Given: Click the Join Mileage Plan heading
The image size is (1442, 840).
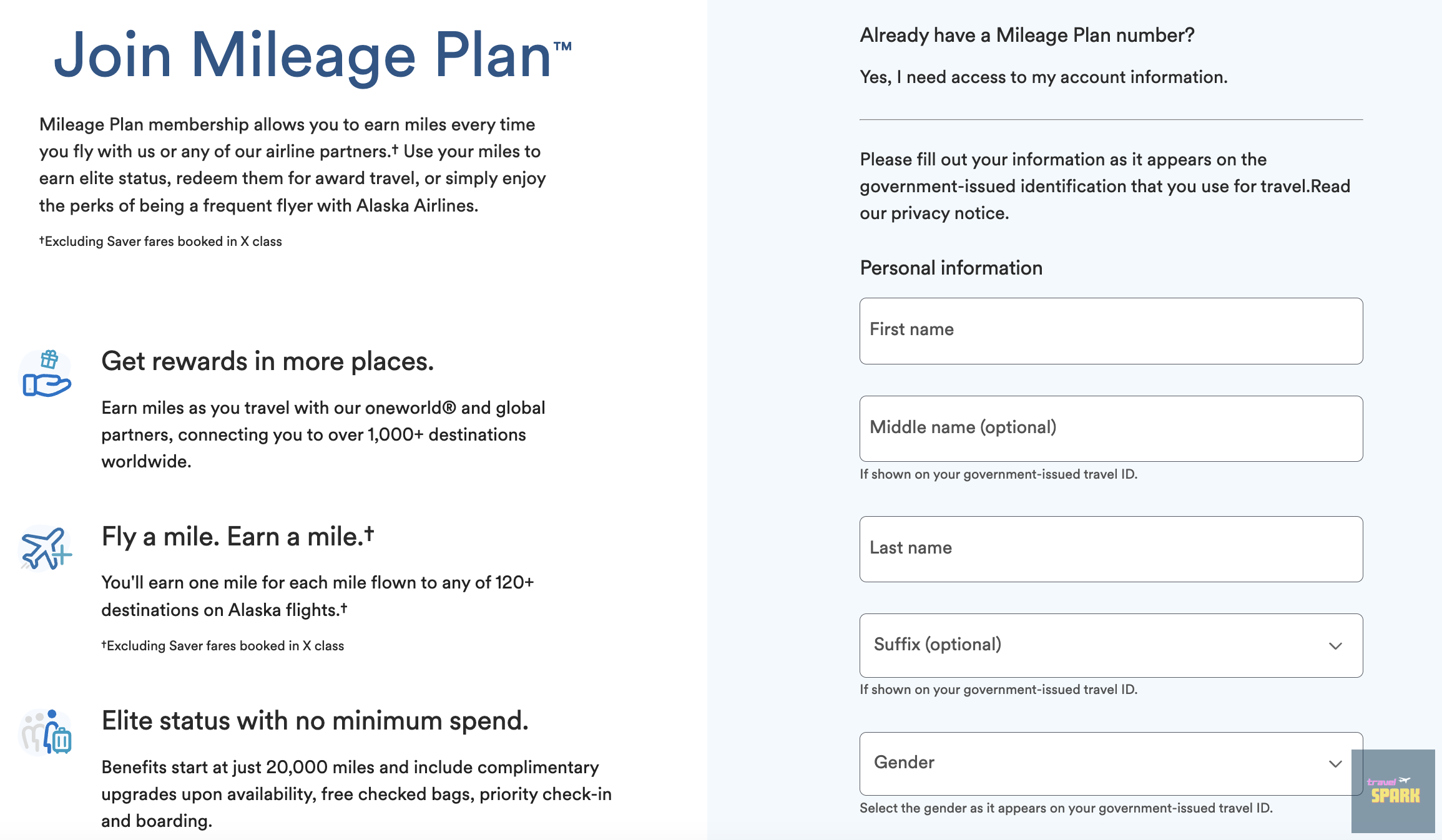Looking at the screenshot, I should [x=312, y=56].
